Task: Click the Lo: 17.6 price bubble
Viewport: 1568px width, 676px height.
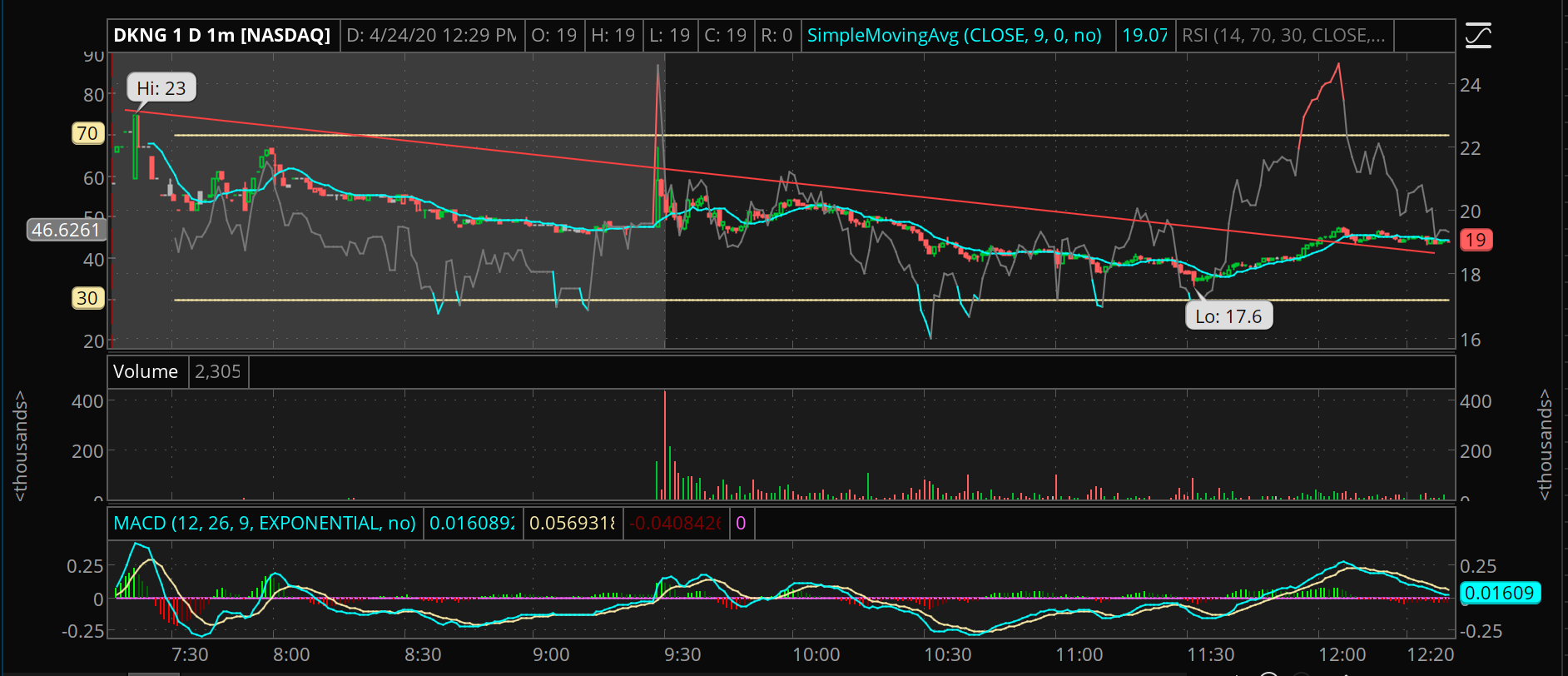Action: click(x=1228, y=316)
